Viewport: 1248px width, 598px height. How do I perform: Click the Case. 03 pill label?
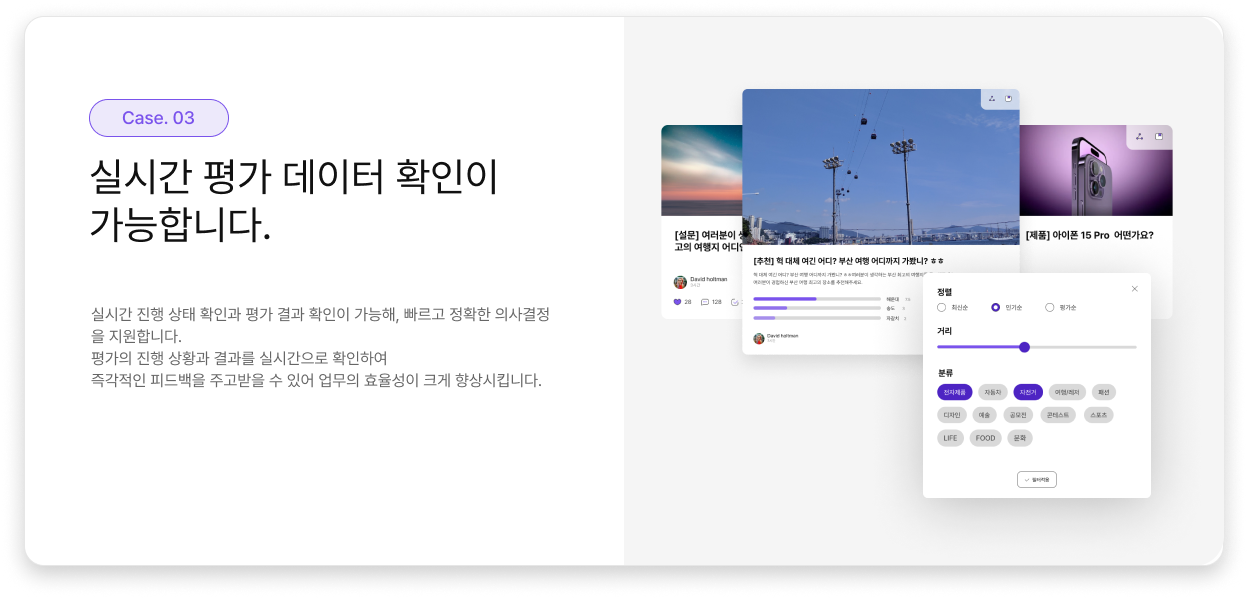[x=159, y=118]
